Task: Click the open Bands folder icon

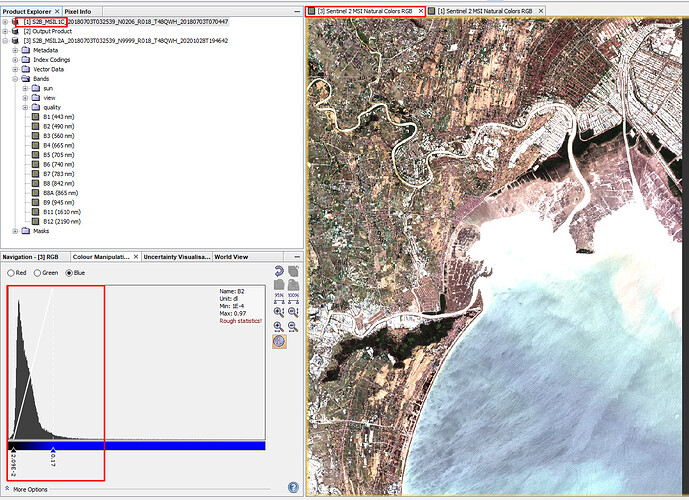Action: [26, 79]
